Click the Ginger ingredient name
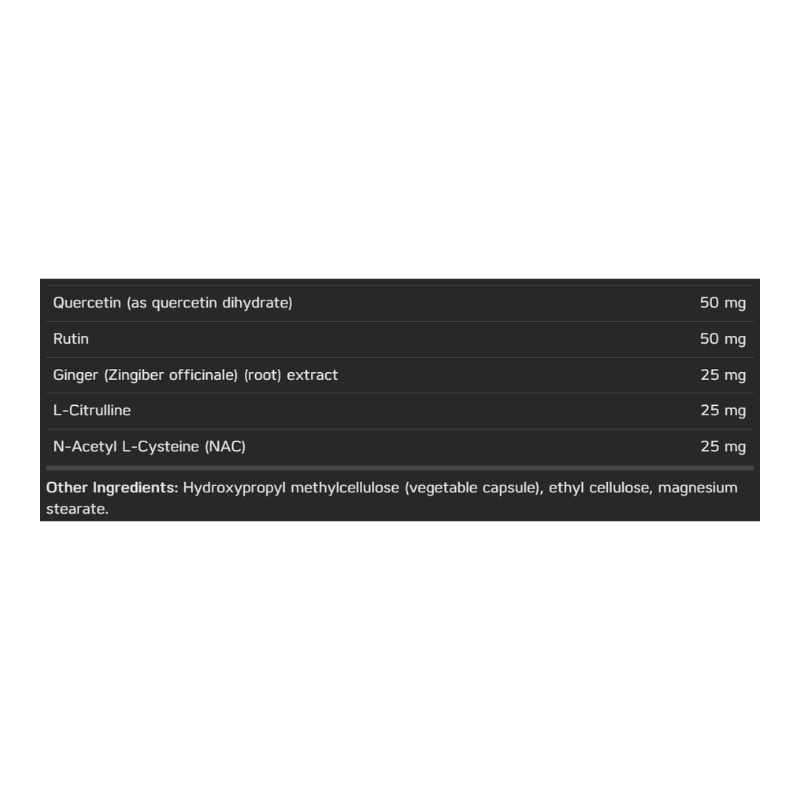800x800 pixels. [x=76, y=375]
